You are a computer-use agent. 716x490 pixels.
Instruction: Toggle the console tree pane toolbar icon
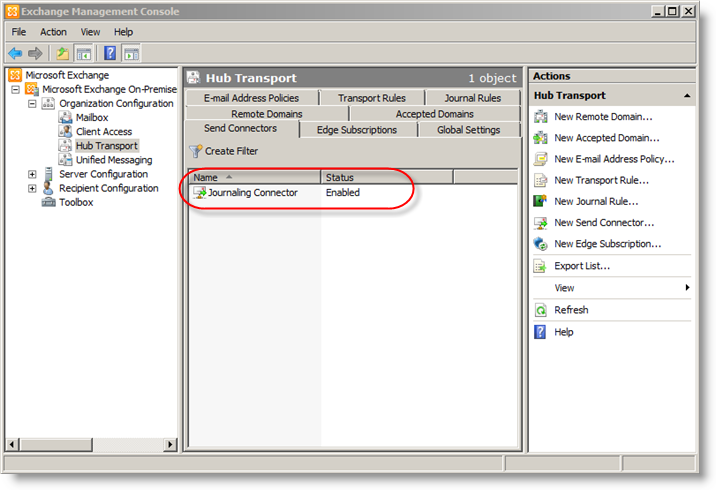83,53
